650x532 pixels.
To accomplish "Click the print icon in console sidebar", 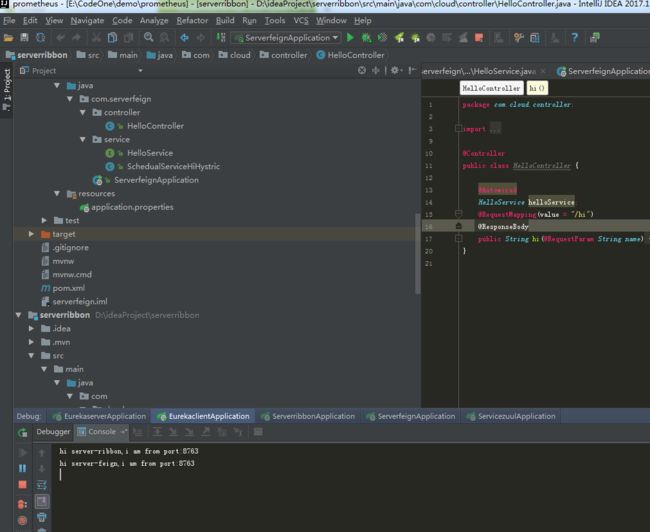I will point(42,517).
